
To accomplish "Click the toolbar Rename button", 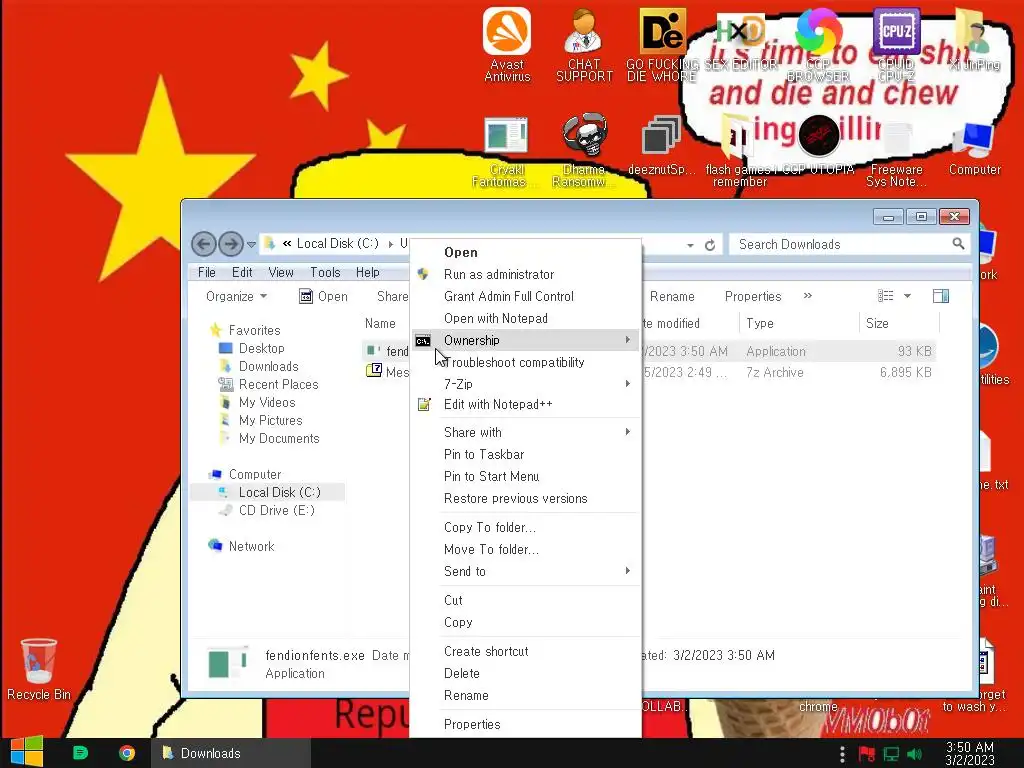I will 672,296.
